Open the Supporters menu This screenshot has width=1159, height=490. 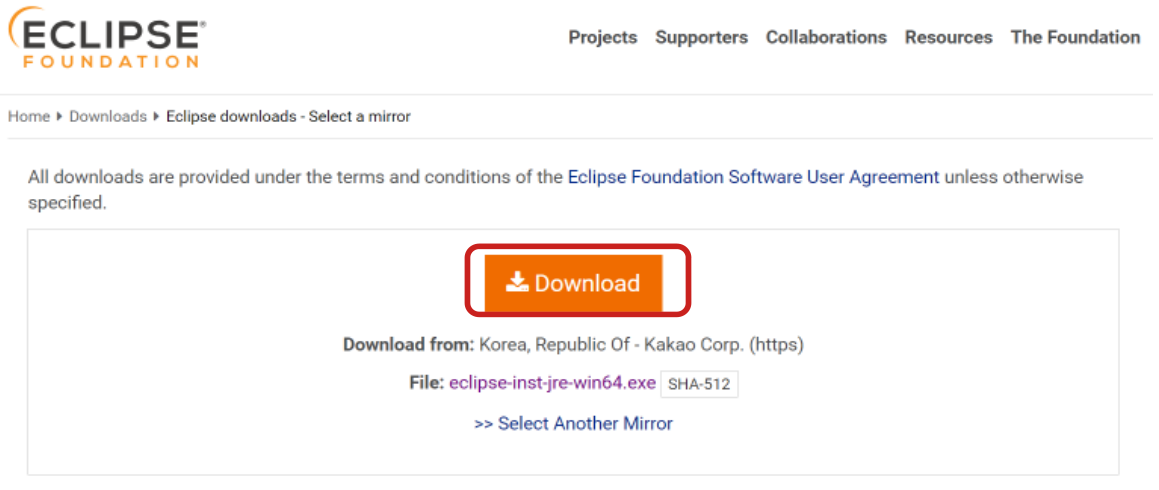701,37
